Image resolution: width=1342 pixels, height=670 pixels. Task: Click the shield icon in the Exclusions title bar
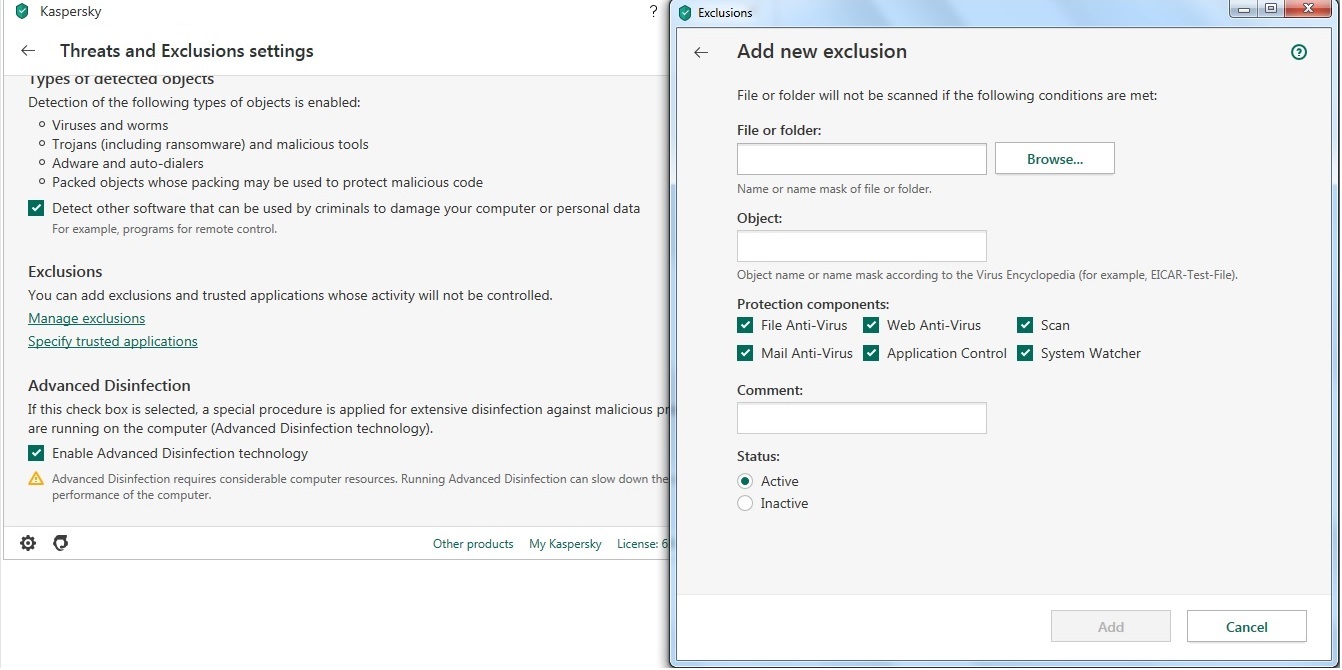click(x=685, y=13)
